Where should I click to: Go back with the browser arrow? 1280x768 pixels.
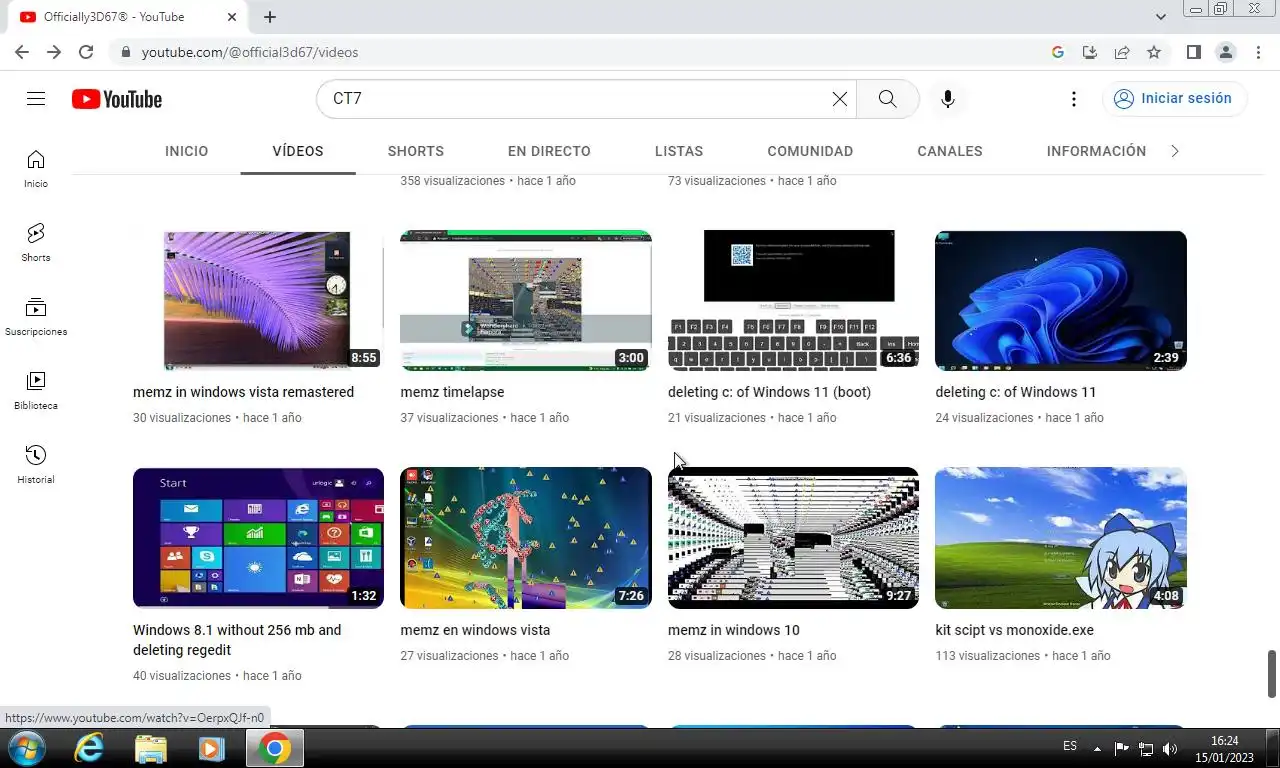22,52
